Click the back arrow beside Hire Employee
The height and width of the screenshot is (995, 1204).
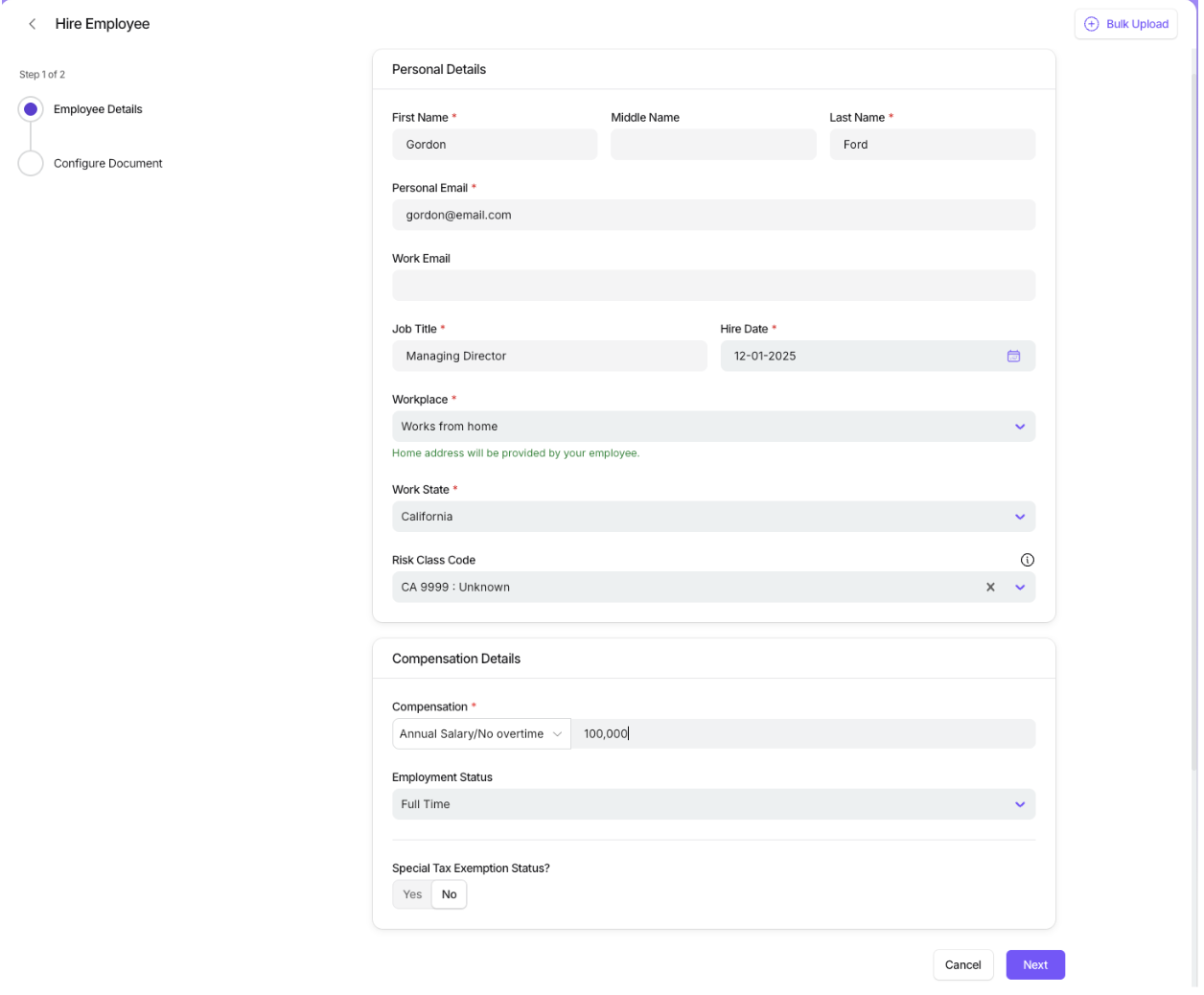(33, 24)
